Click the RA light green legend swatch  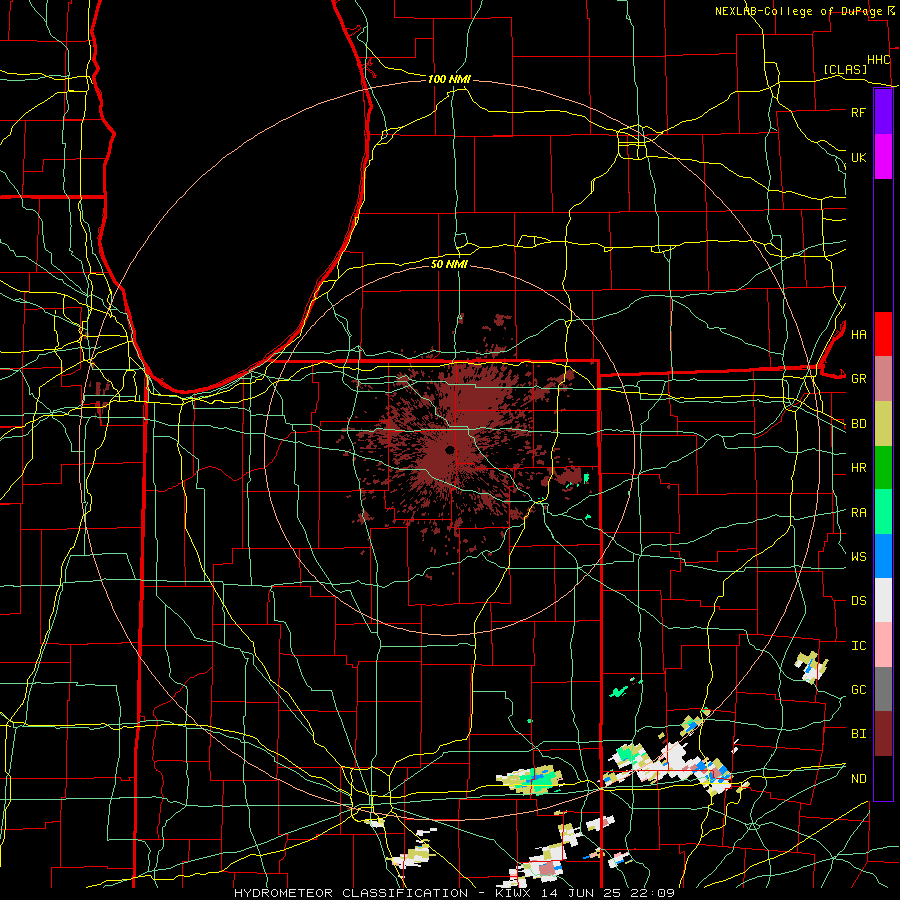pos(883,512)
